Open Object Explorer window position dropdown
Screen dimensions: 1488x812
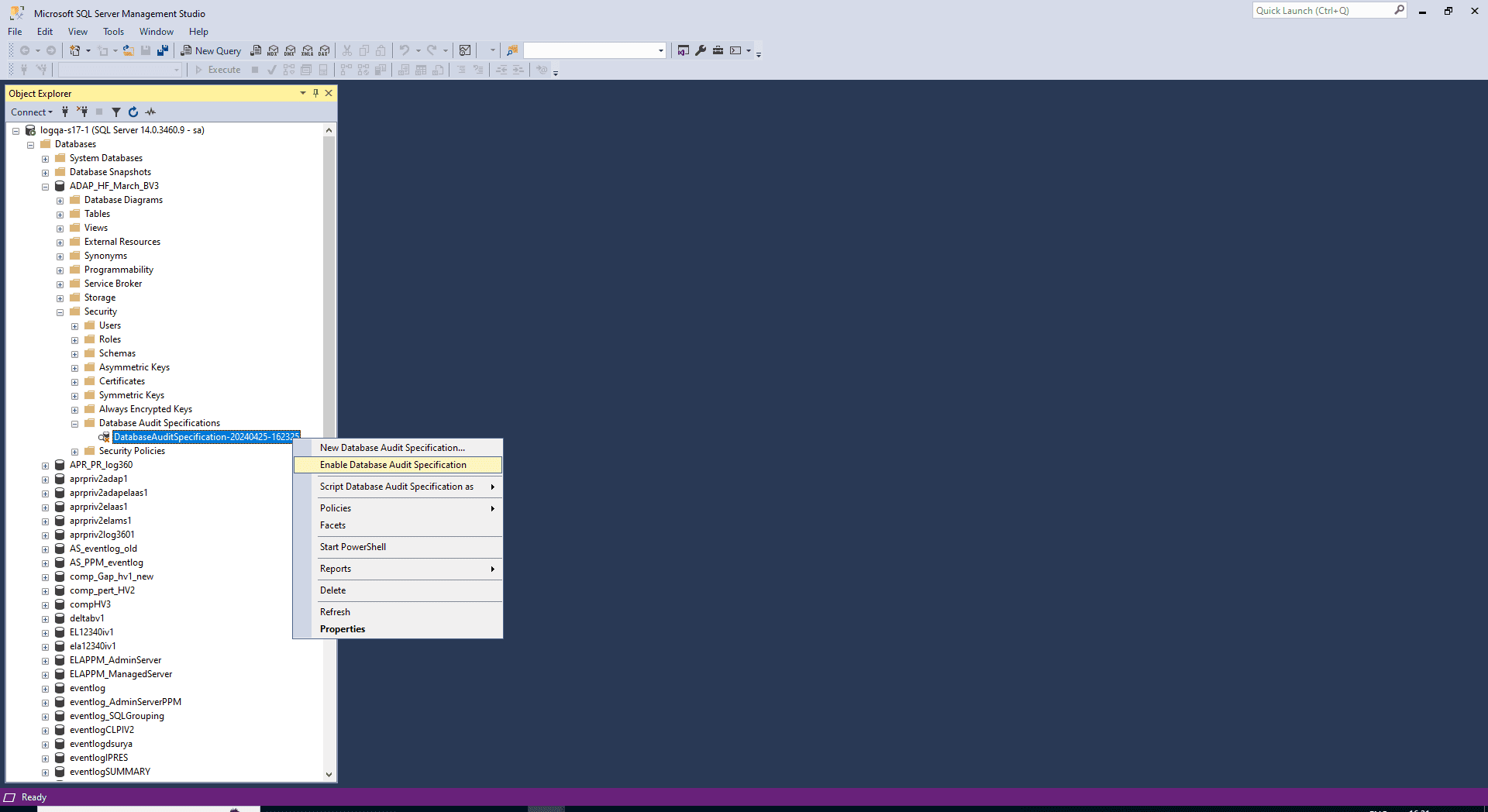point(303,93)
